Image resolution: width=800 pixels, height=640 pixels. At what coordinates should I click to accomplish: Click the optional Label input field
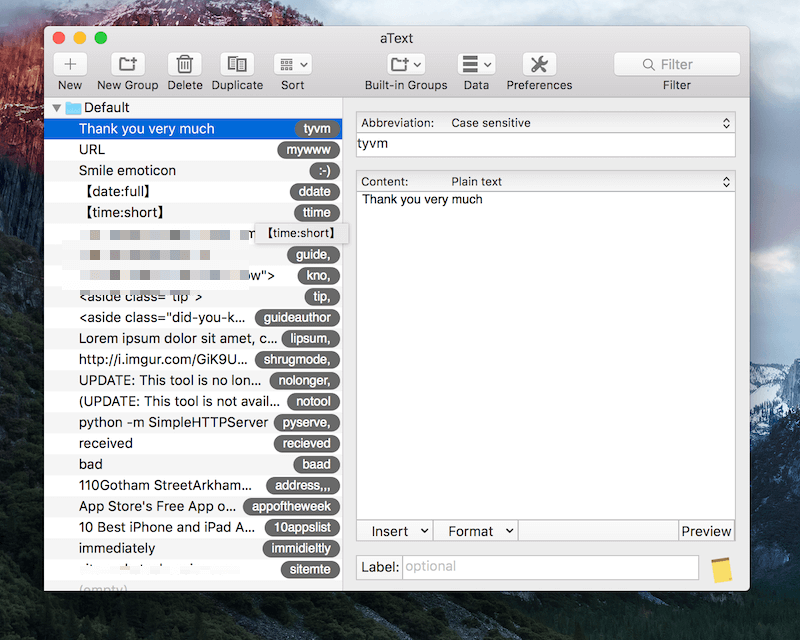click(550, 567)
